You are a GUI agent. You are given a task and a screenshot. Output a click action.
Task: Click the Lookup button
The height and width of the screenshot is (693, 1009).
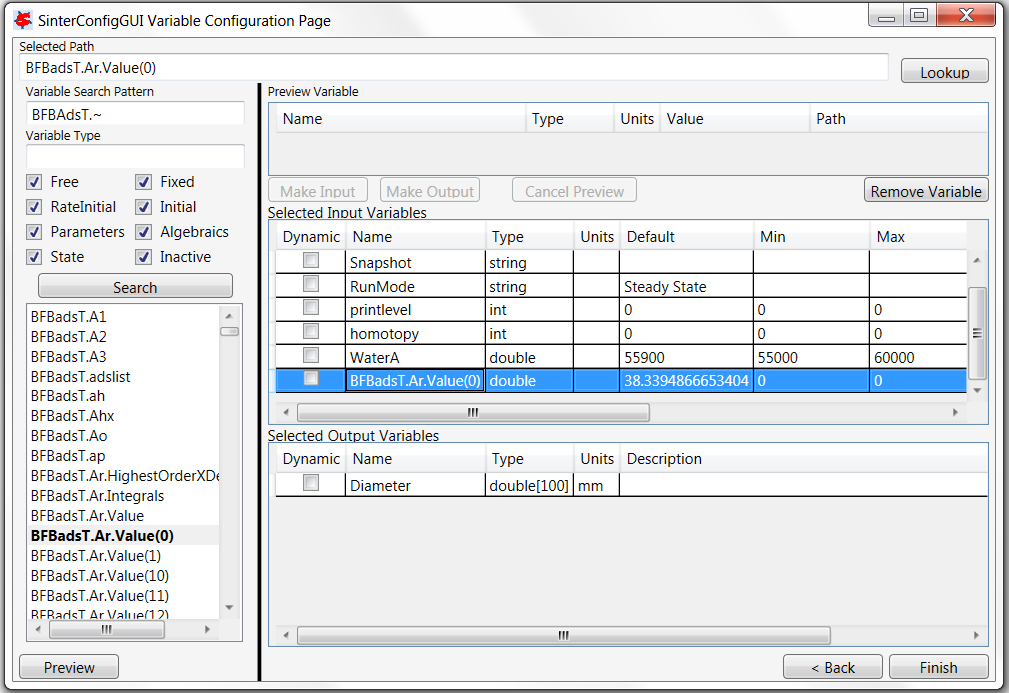point(944,70)
